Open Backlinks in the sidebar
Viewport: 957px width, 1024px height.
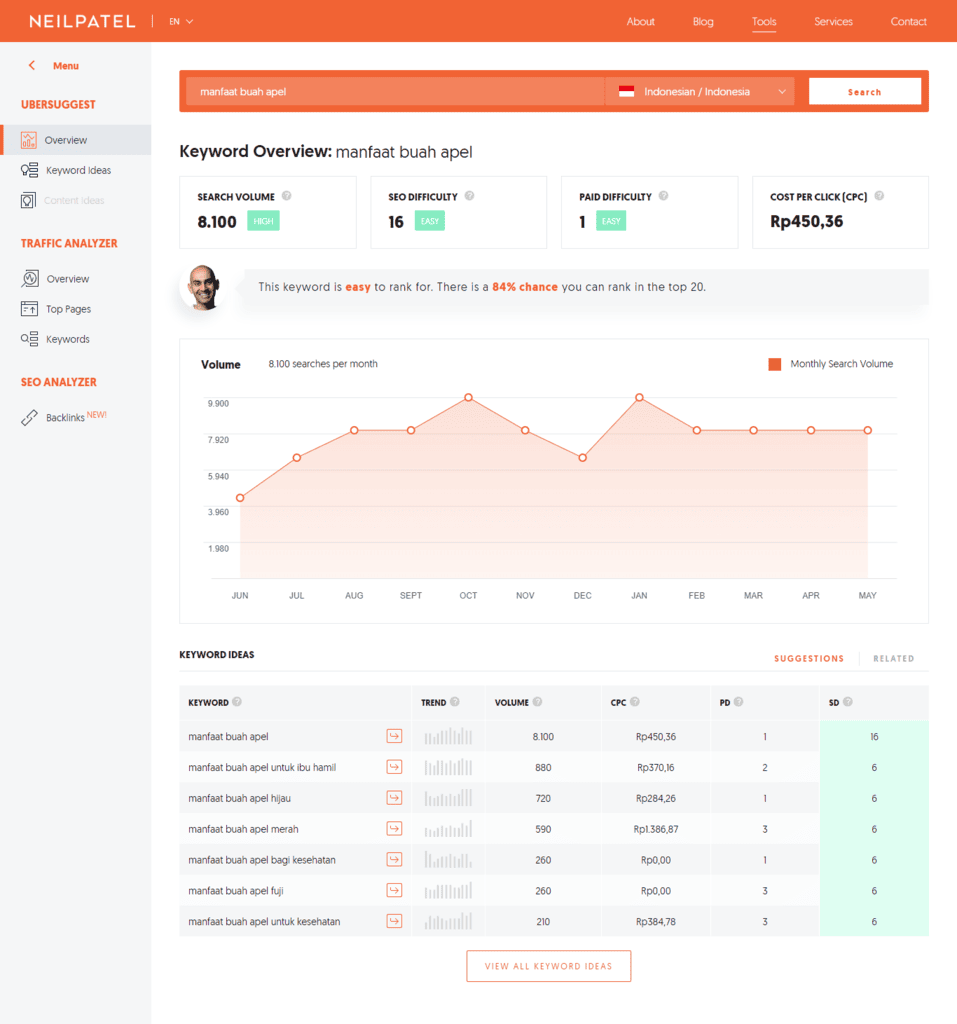[x=65, y=417]
